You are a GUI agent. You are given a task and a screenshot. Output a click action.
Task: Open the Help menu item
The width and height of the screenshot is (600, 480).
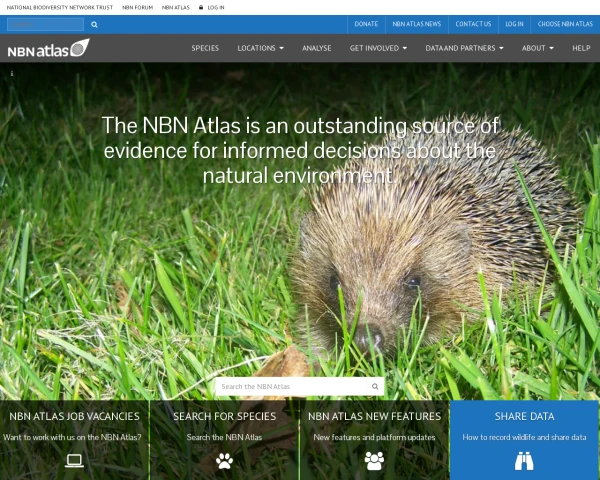pyautogui.click(x=581, y=48)
